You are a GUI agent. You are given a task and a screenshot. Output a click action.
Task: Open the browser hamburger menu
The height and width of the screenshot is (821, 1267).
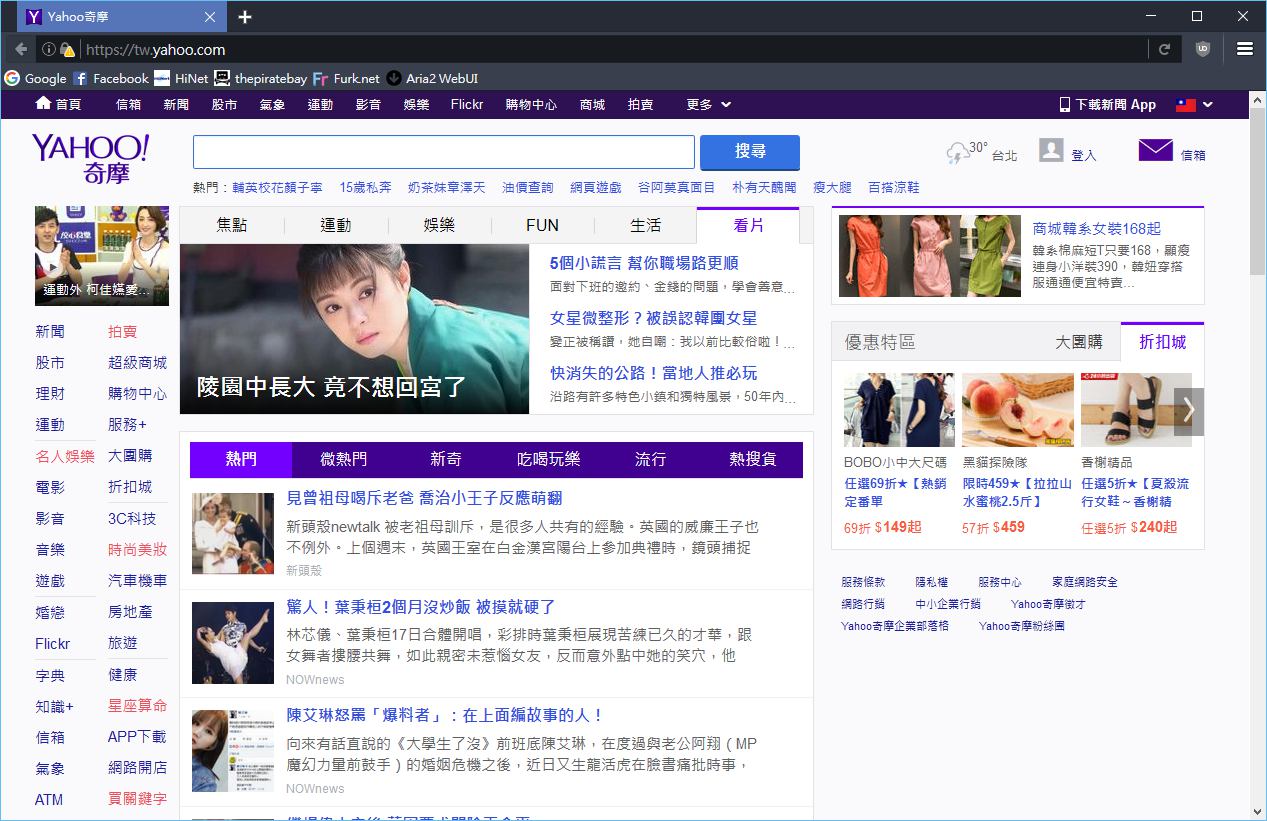1245,49
